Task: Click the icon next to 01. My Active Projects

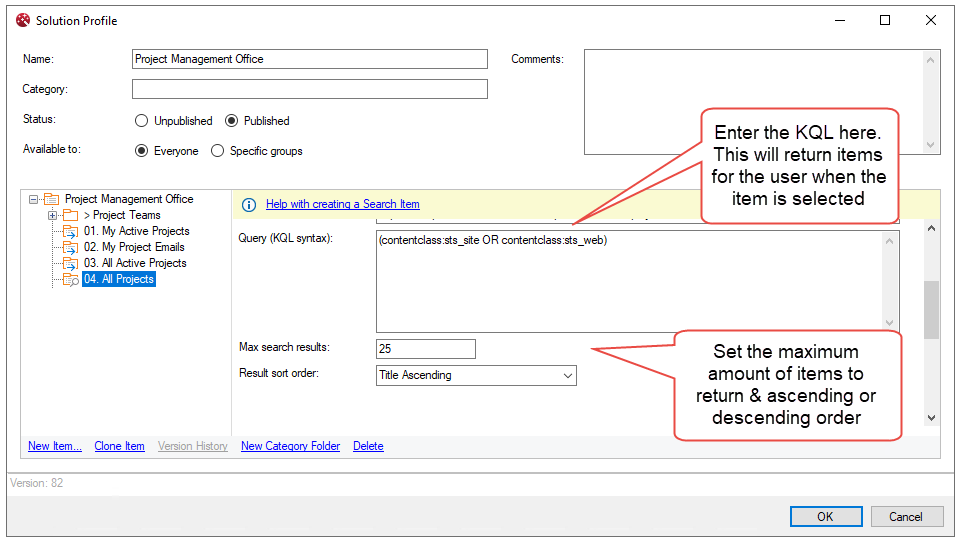Action: pyautogui.click(x=70, y=231)
